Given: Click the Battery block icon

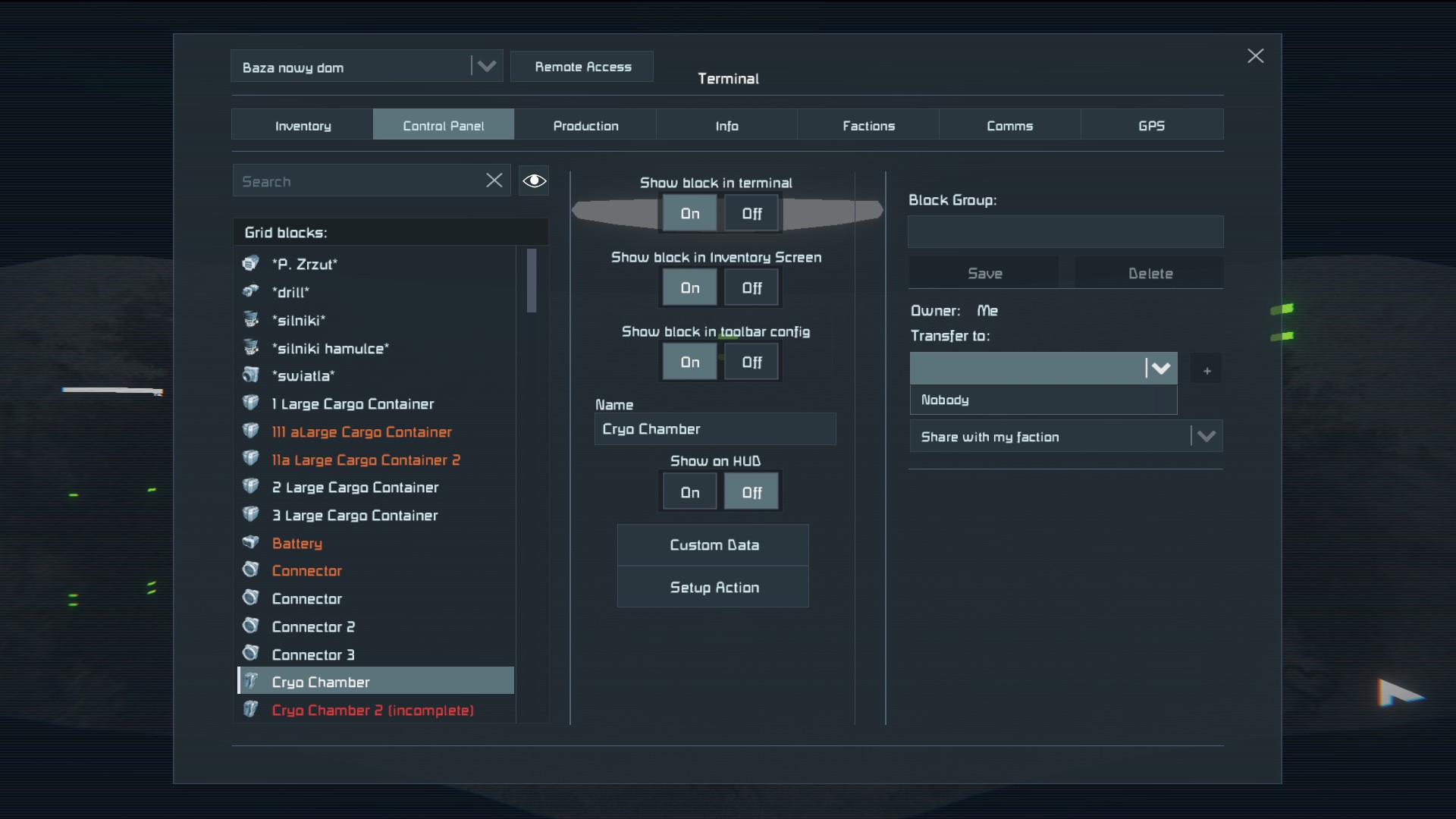Looking at the screenshot, I should (x=251, y=542).
